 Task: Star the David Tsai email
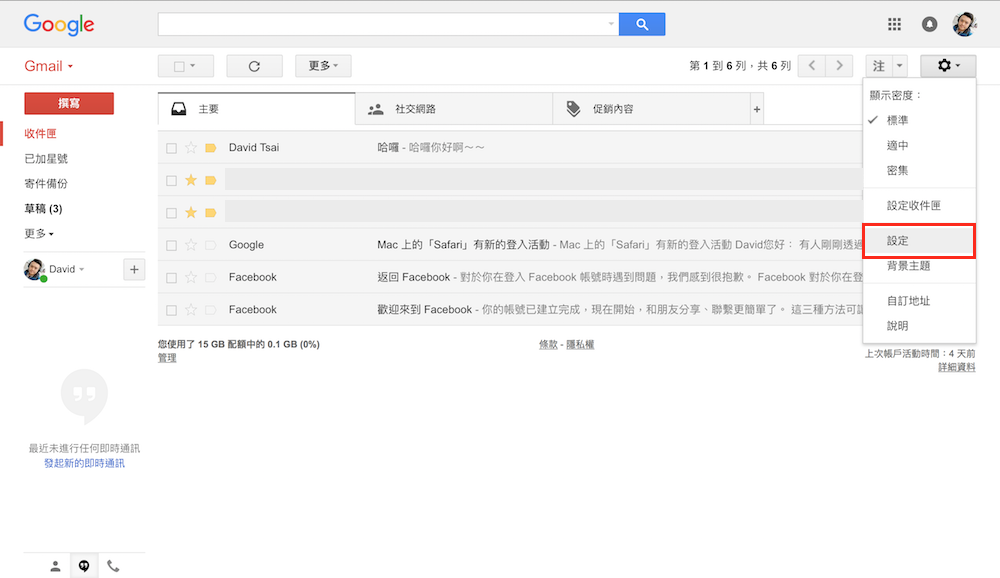pyautogui.click(x=190, y=148)
